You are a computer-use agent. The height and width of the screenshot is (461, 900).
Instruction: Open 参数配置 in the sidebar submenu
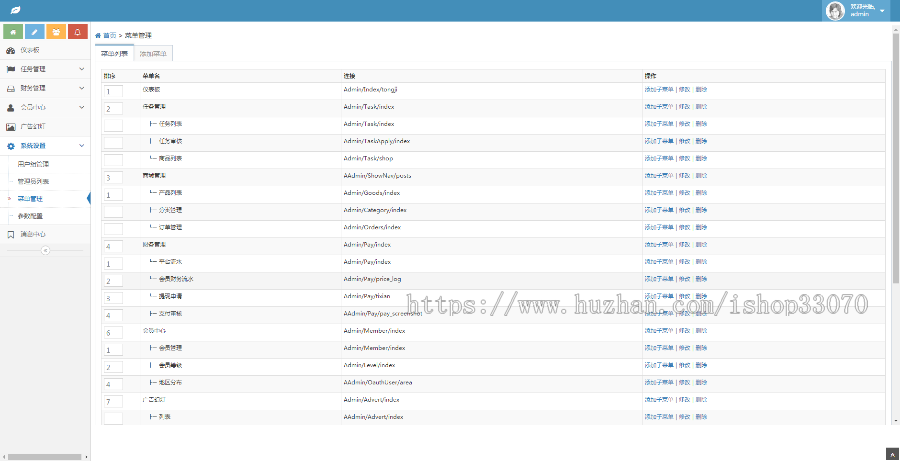(x=30, y=216)
